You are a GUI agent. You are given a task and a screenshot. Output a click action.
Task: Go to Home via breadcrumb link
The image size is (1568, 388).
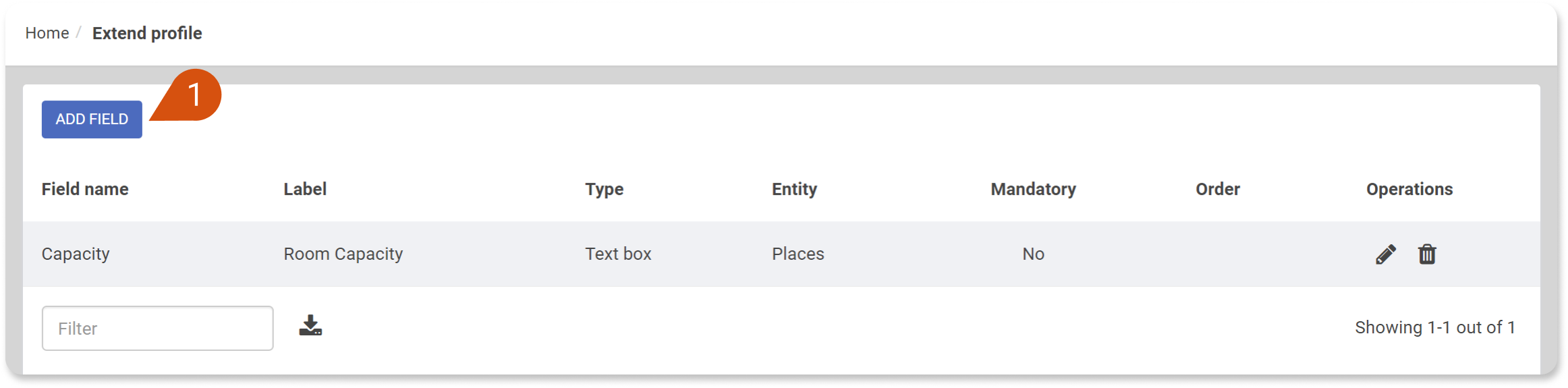pos(47,33)
